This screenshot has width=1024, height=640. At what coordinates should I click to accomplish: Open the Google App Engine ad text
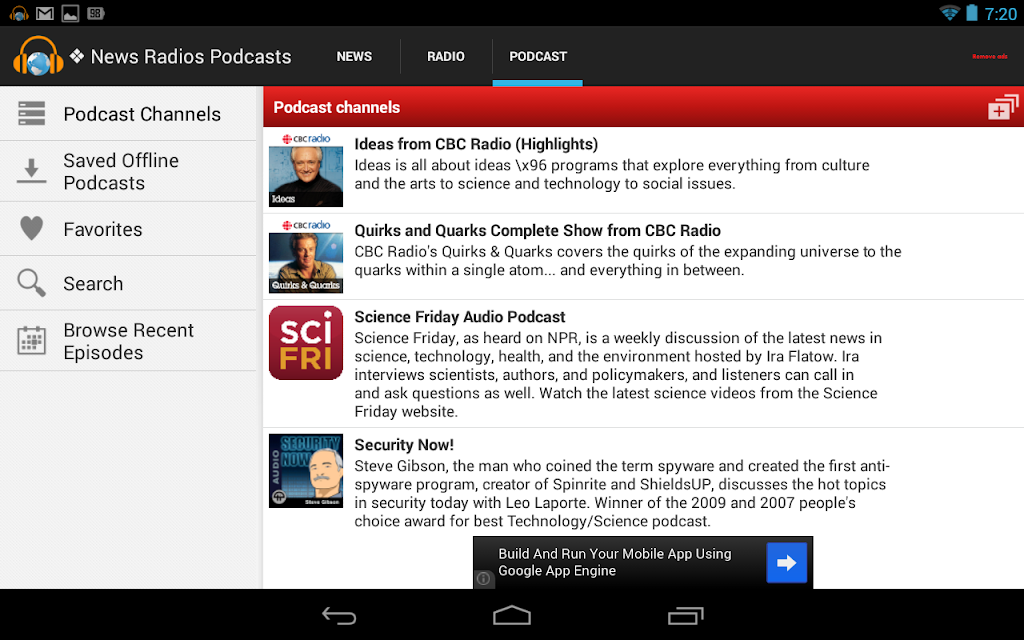615,562
